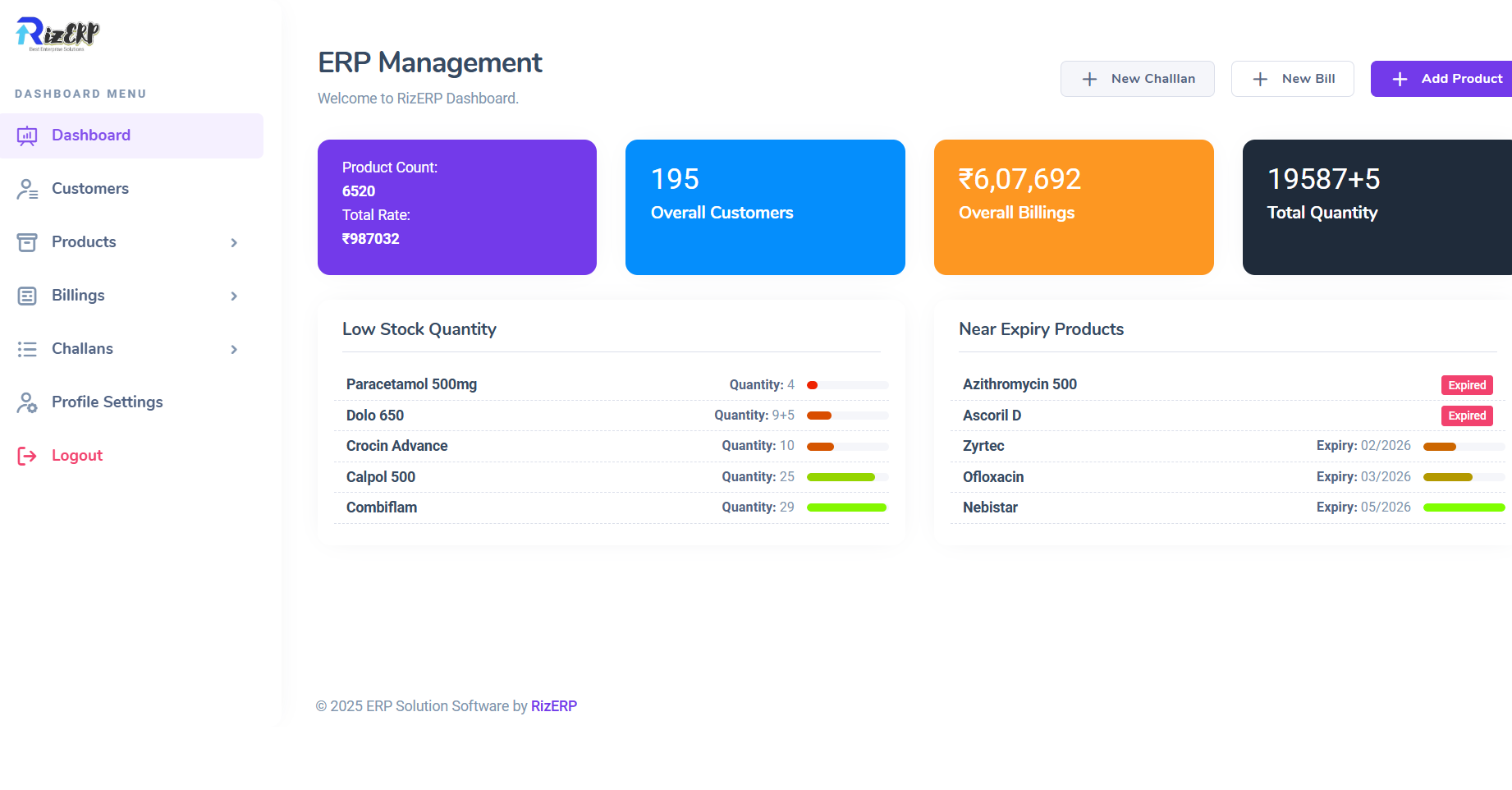The image size is (1512, 790).
Task: Click the Add Product button
Action: [1446, 79]
